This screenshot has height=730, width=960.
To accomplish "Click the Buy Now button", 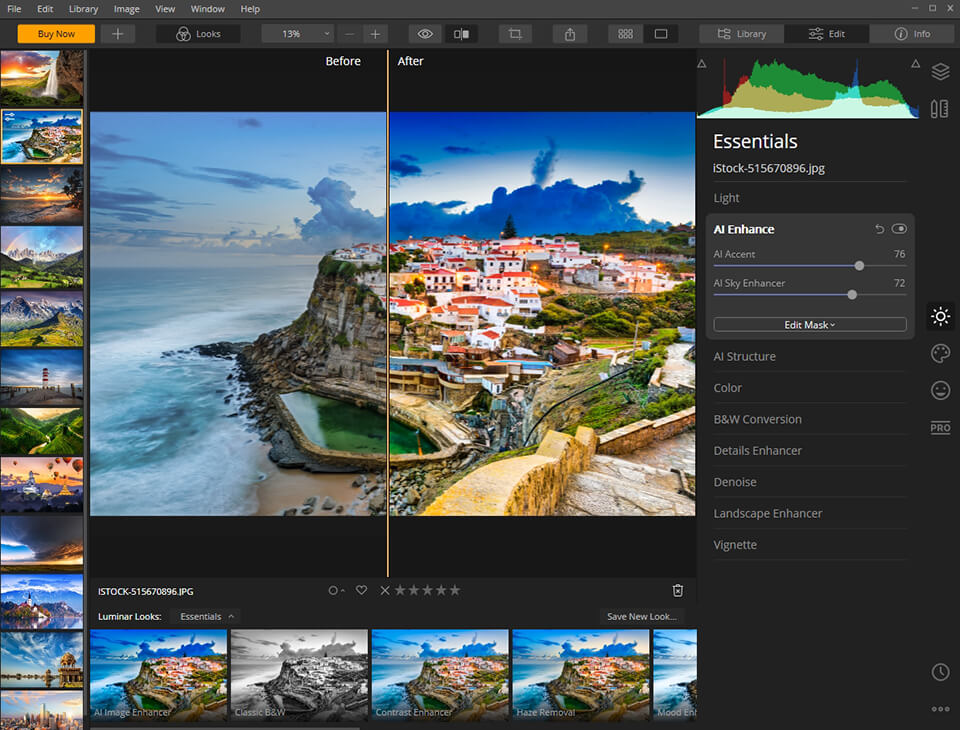I will pos(55,33).
